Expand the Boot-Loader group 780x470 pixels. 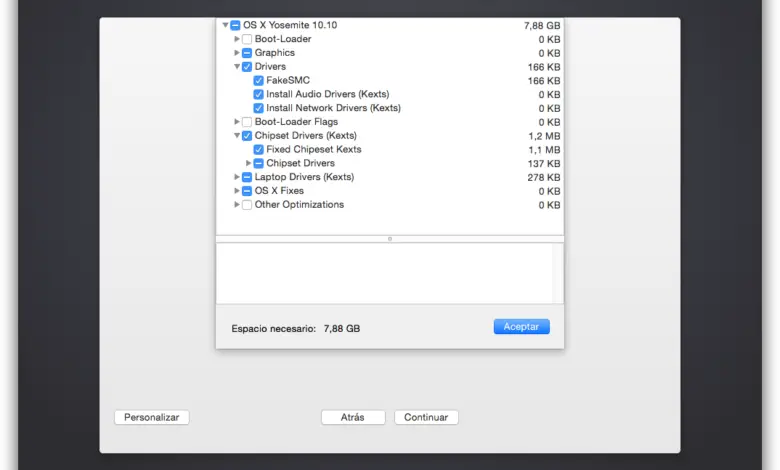click(x=237, y=39)
